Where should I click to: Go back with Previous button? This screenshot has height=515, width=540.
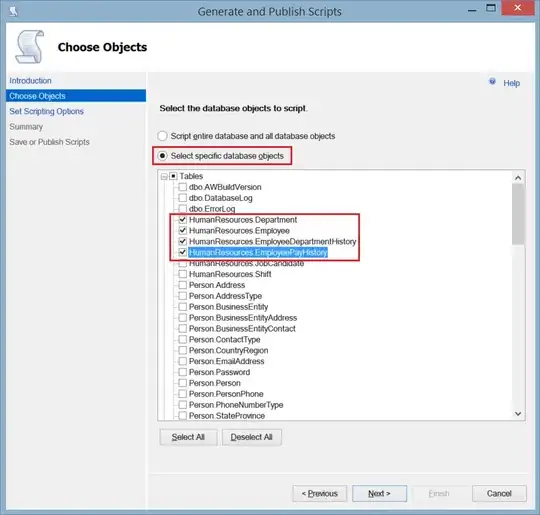tap(320, 494)
